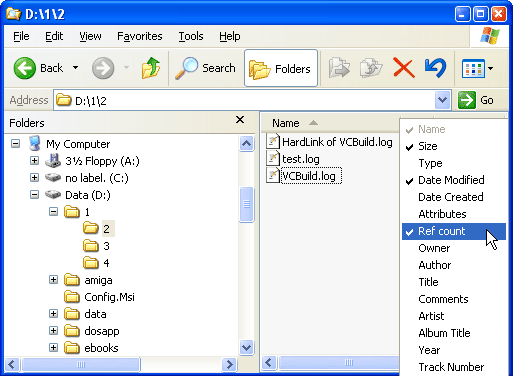Expand the address bar dropdown
The image size is (513, 376).
(x=442, y=100)
